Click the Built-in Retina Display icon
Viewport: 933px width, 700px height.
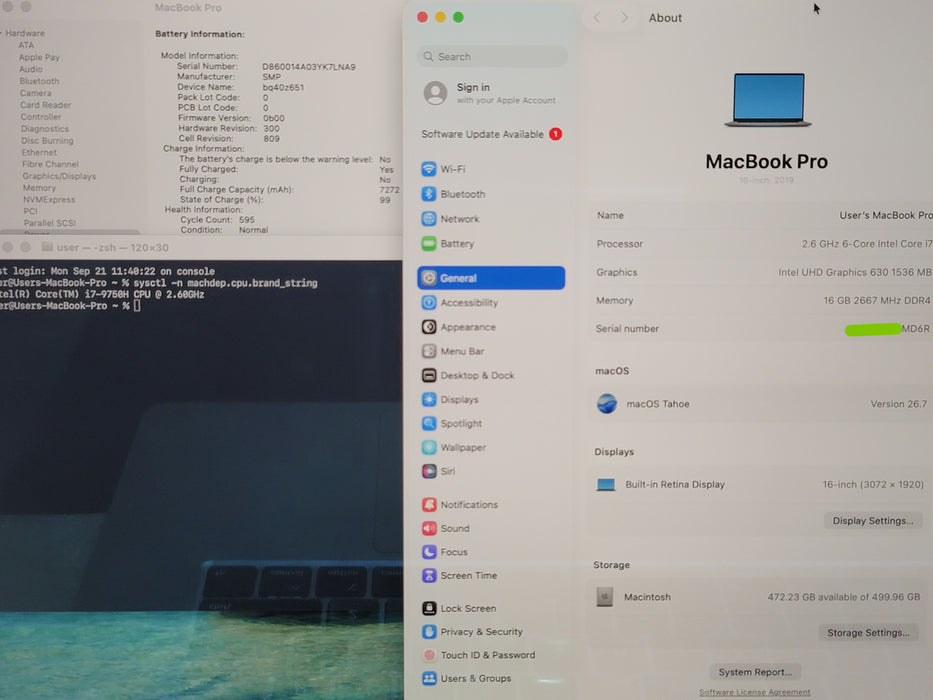606,485
